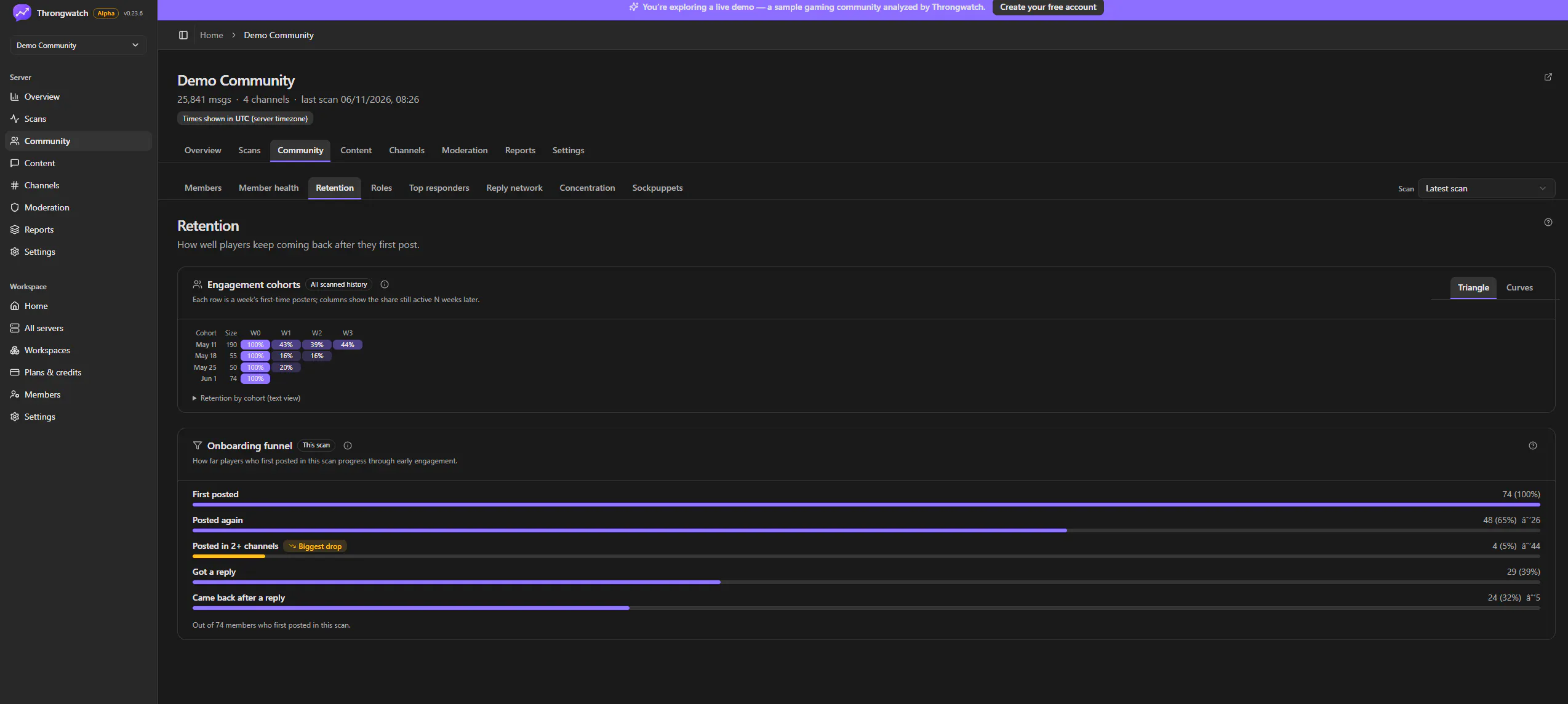This screenshot has width=1568, height=704.
Task: Click the UTC timezone badge
Action: click(x=245, y=118)
